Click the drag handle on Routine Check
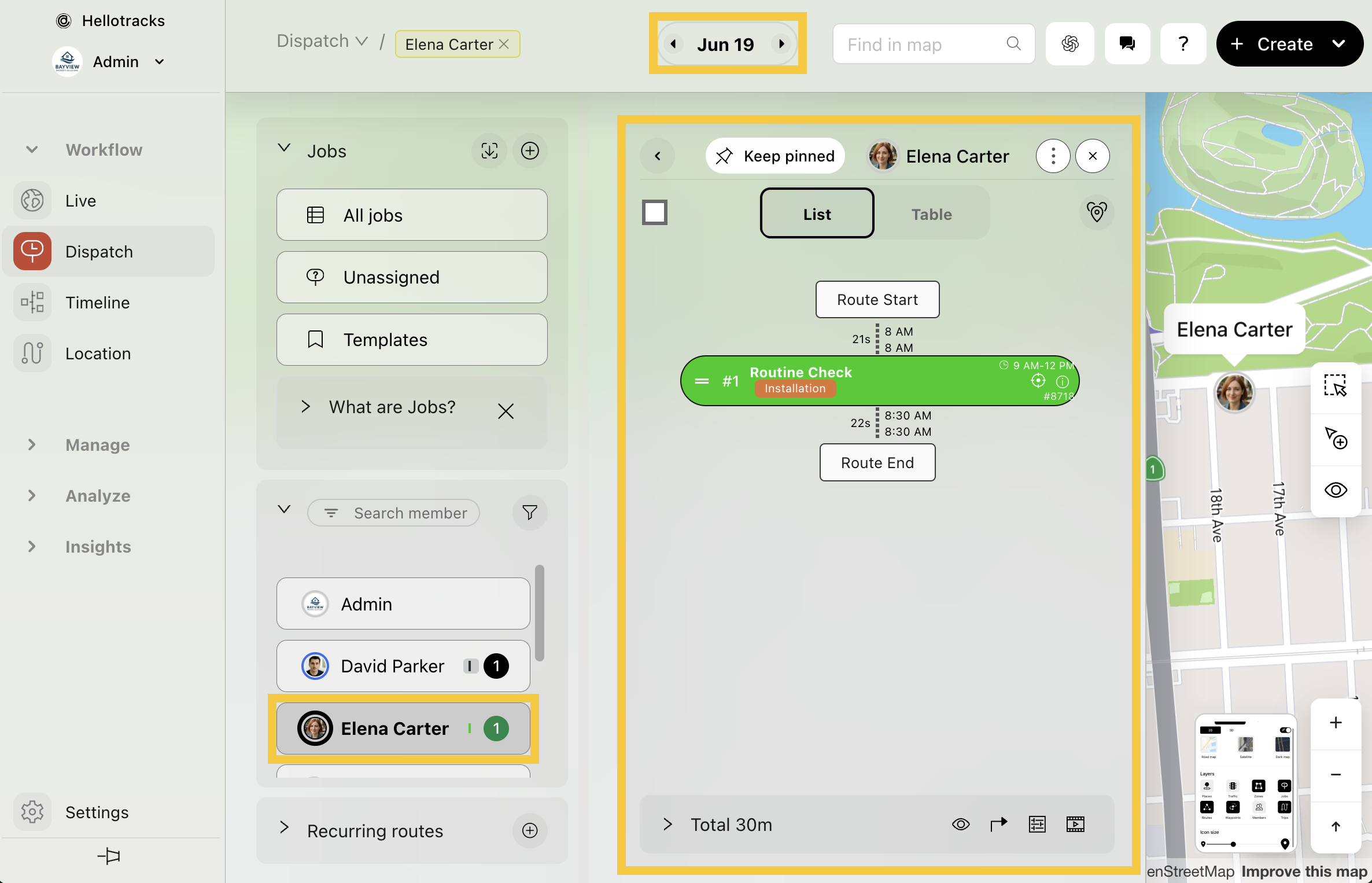The width and height of the screenshot is (1372, 883). click(702, 381)
